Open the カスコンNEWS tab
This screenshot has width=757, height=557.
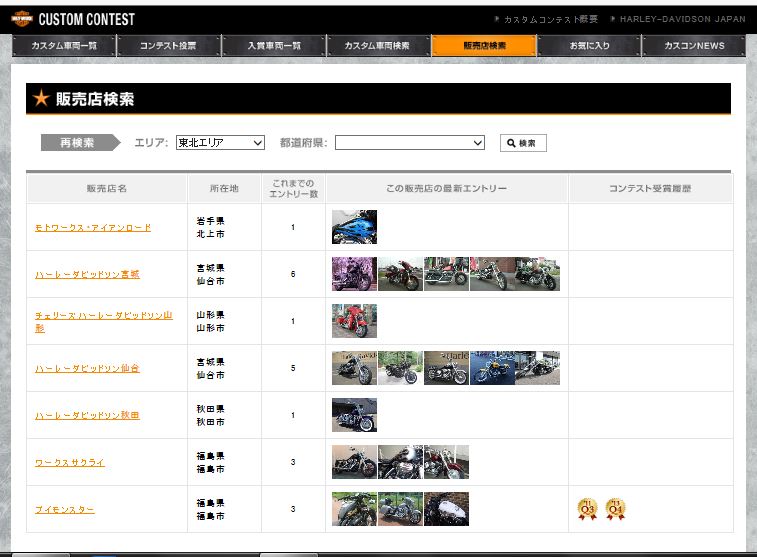coord(694,46)
